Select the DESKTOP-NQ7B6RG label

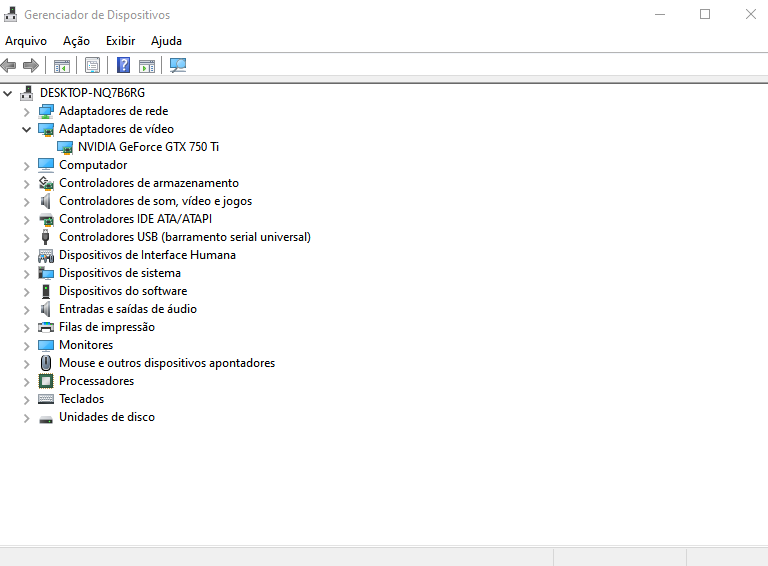click(93, 93)
